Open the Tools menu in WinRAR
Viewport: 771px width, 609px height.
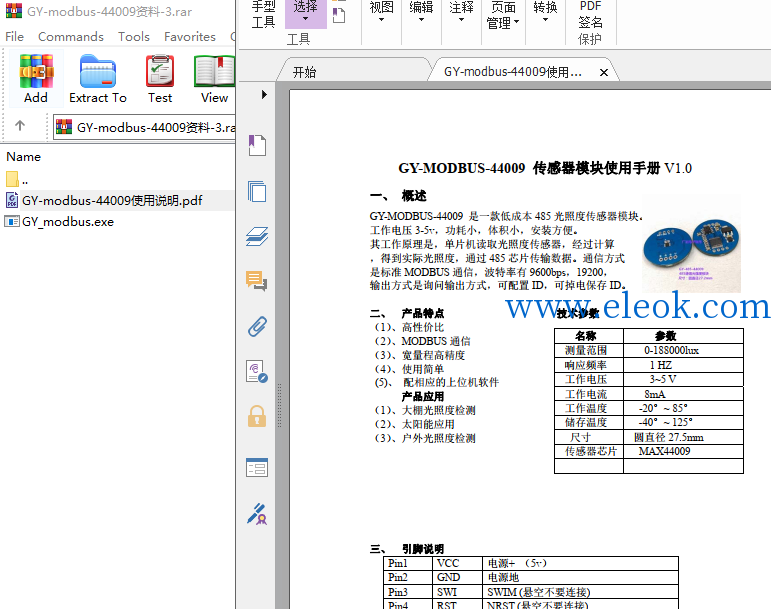coord(134,37)
